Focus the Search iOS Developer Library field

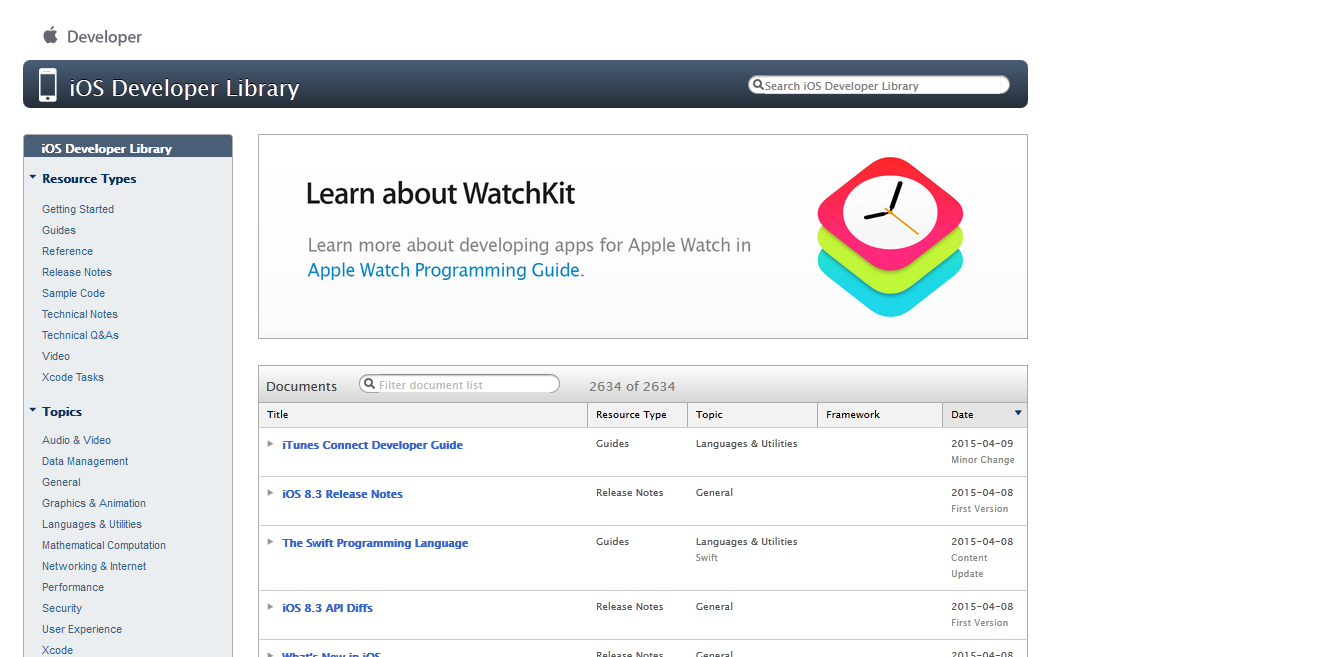pos(879,85)
